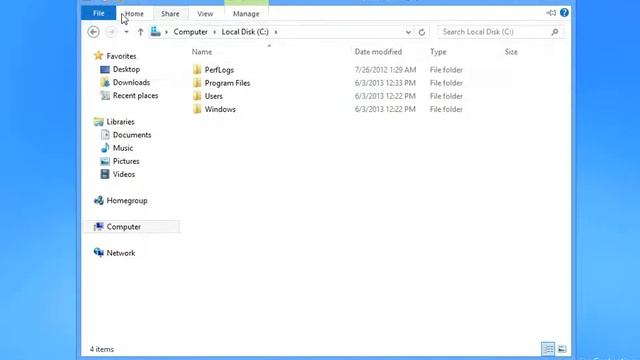This screenshot has height=360, width=640.
Task: Open the Videos library
Action: (124, 174)
